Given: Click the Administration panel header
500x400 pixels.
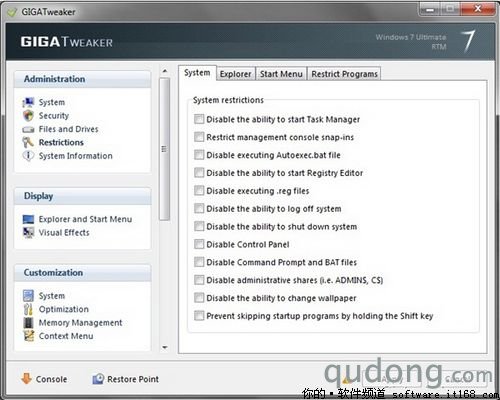Looking at the screenshot, I should pyautogui.click(x=83, y=79).
